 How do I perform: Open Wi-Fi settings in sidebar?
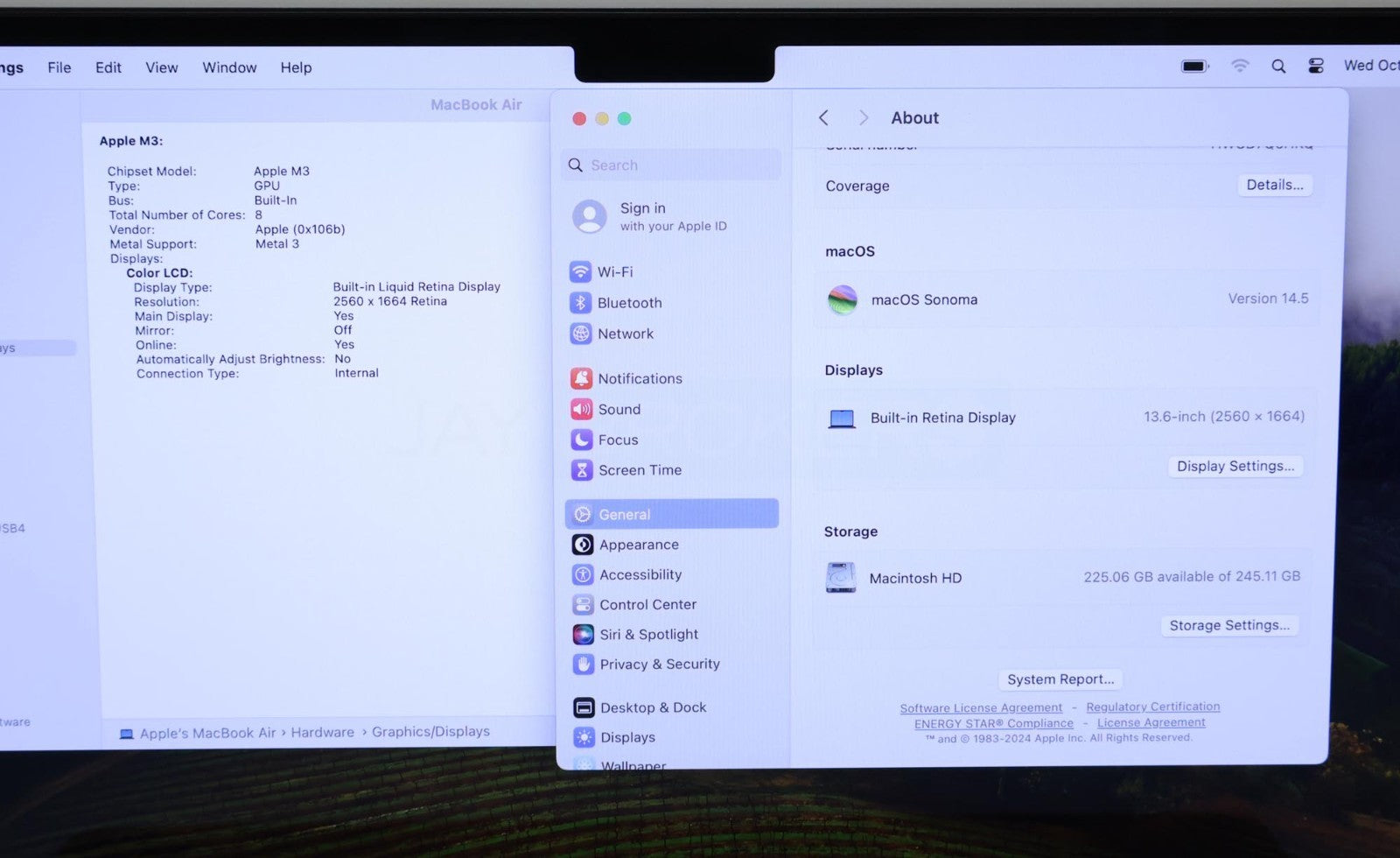(x=614, y=272)
